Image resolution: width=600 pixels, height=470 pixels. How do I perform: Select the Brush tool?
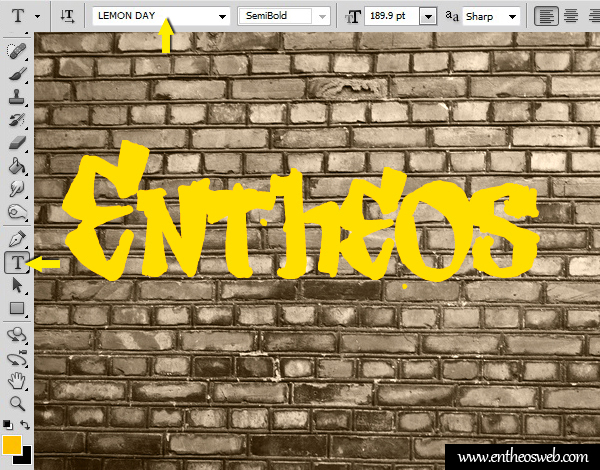point(16,75)
